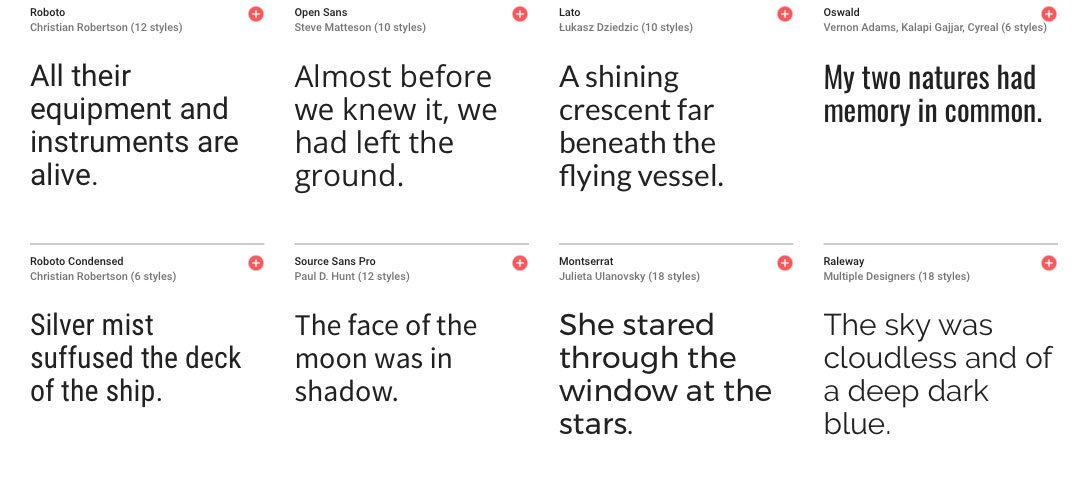
Task: Add Roboto Condensed with the plus icon
Action: [256, 263]
